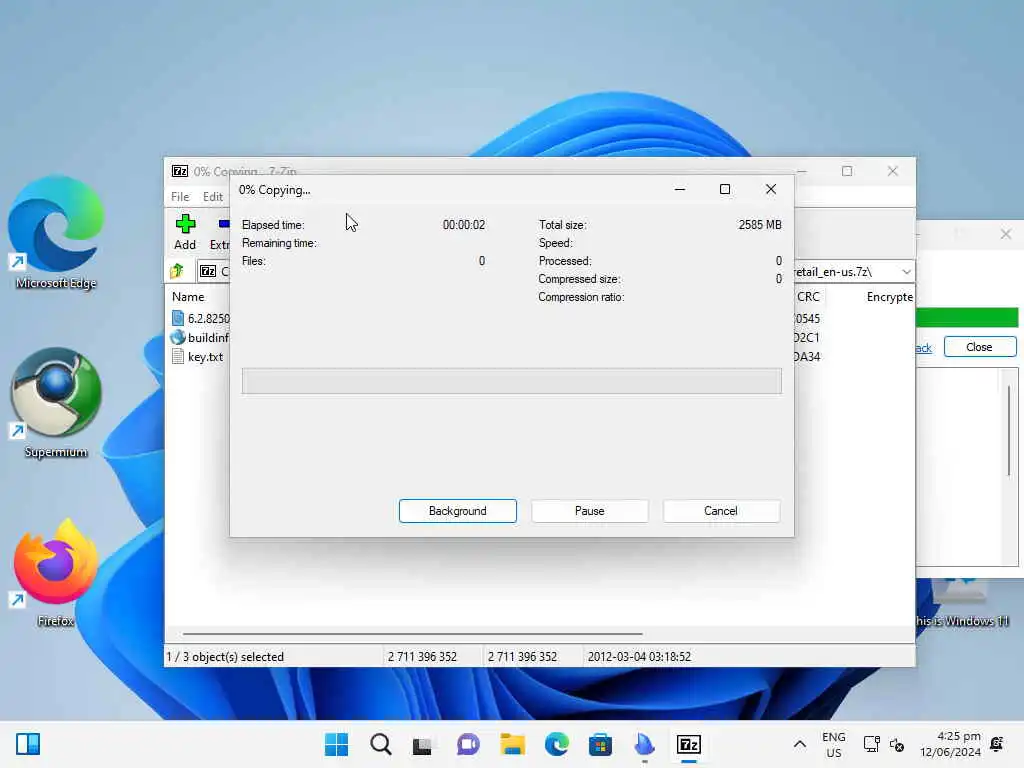Click the Background button
The image size is (1024, 768).
(x=458, y=511)
